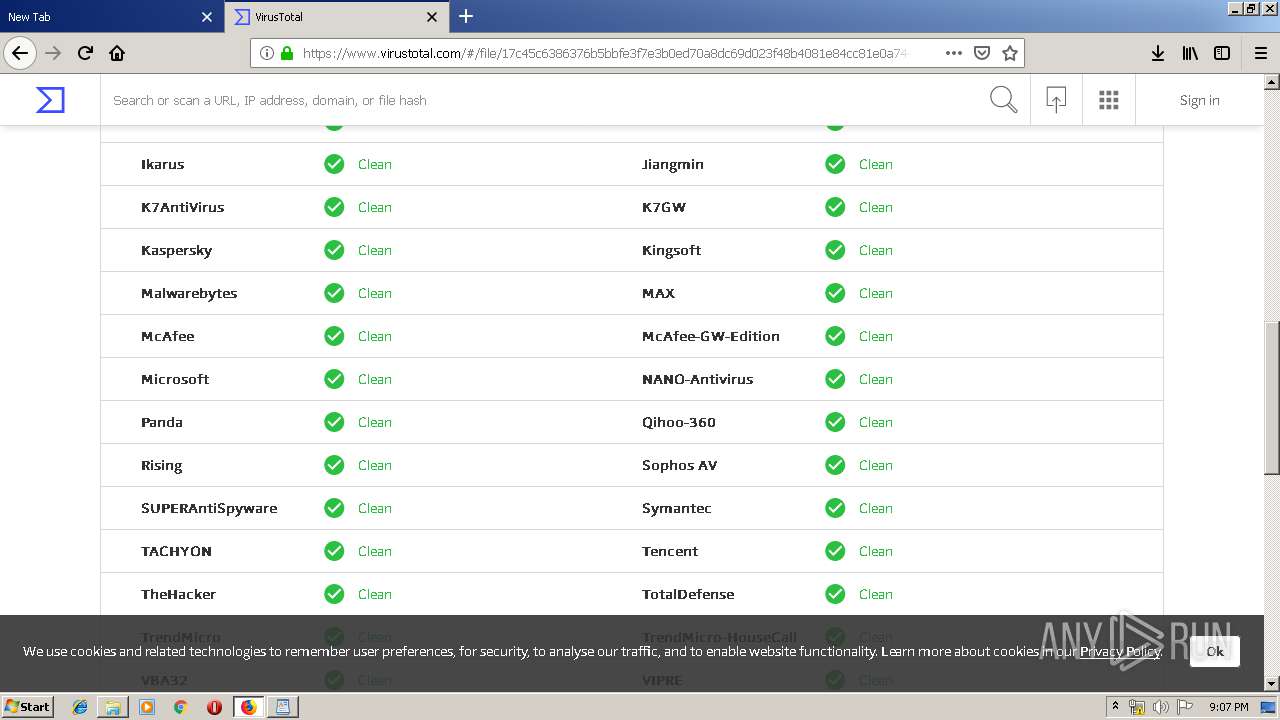Click the VirusTotal sigma logo
Viewport: 1280px width, 720px height.
pos(50,100)
